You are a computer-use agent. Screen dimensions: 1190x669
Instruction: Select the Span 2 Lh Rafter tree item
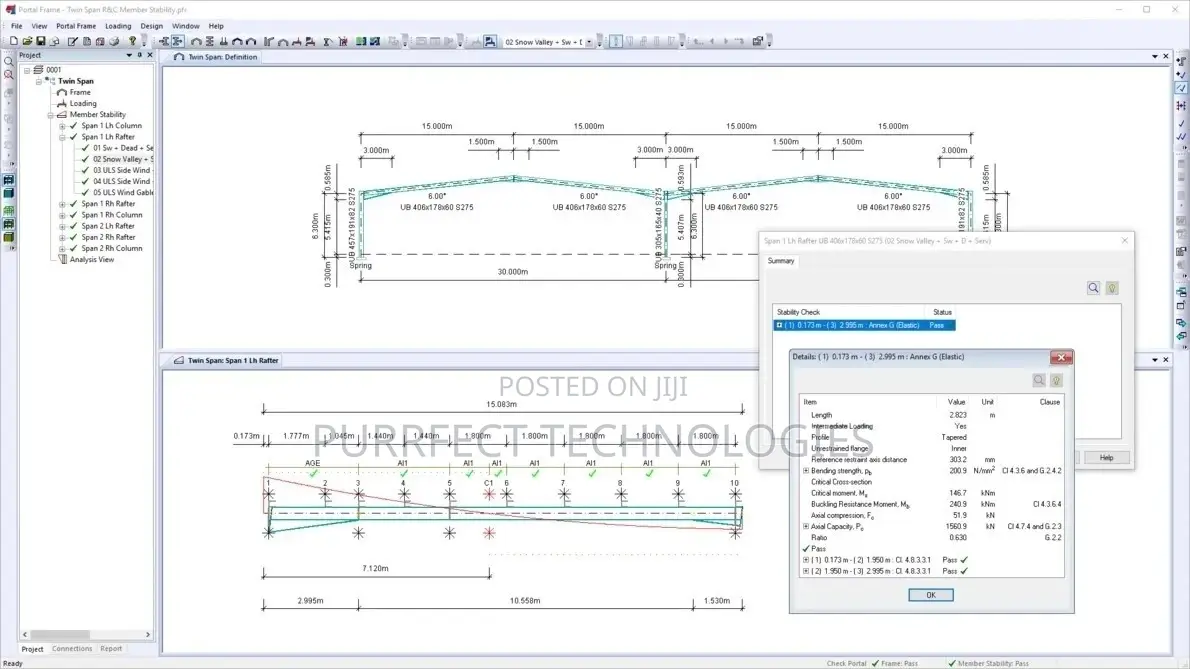pos(108,226)
